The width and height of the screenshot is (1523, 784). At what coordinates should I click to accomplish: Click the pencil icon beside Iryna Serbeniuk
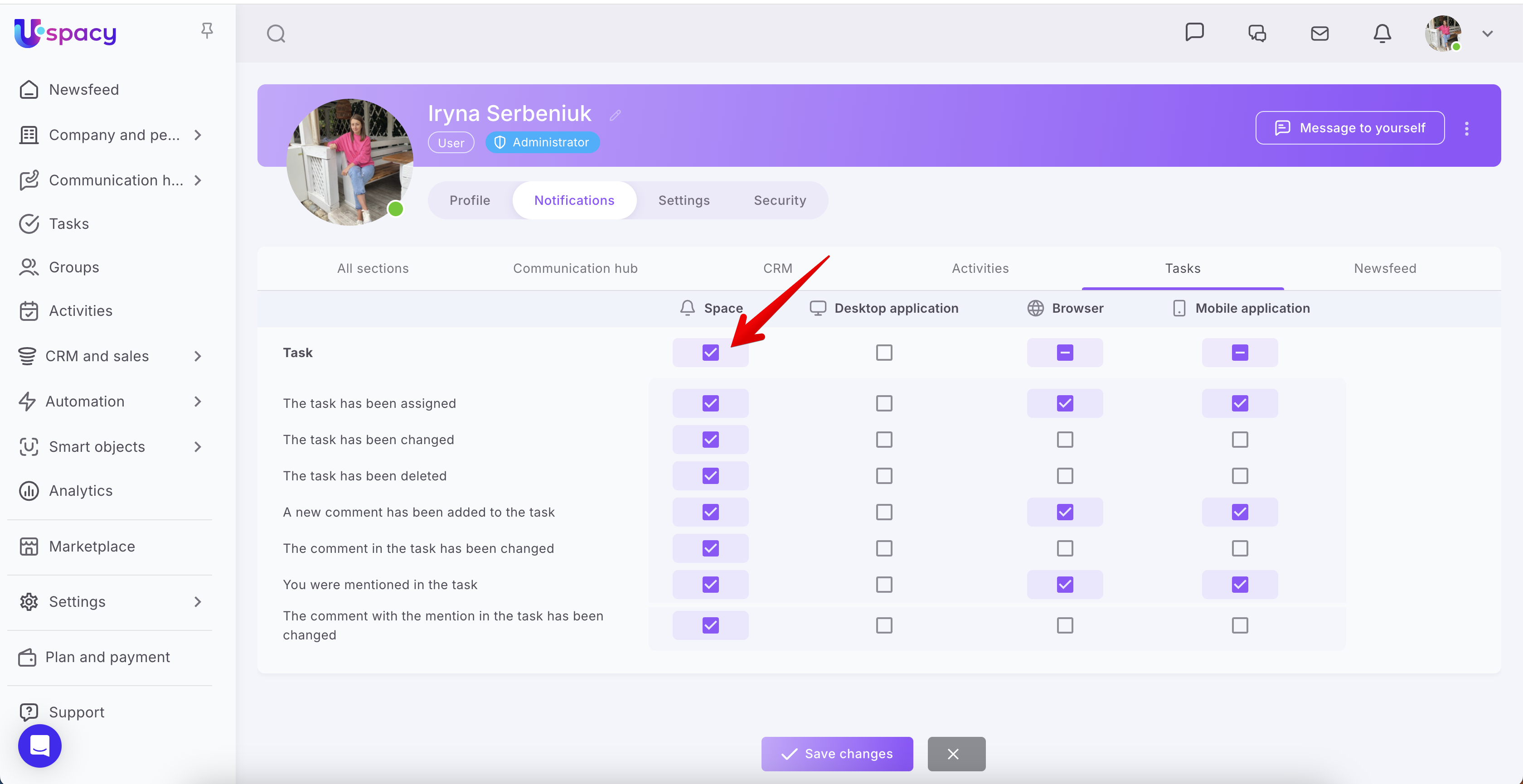(615, 115)
